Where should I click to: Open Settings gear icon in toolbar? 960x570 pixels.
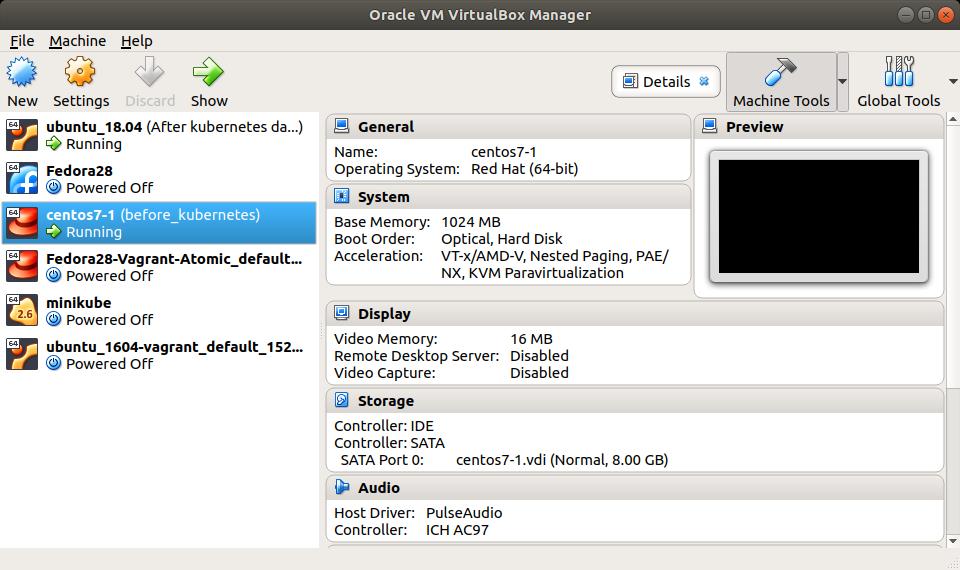click(80, 72)
